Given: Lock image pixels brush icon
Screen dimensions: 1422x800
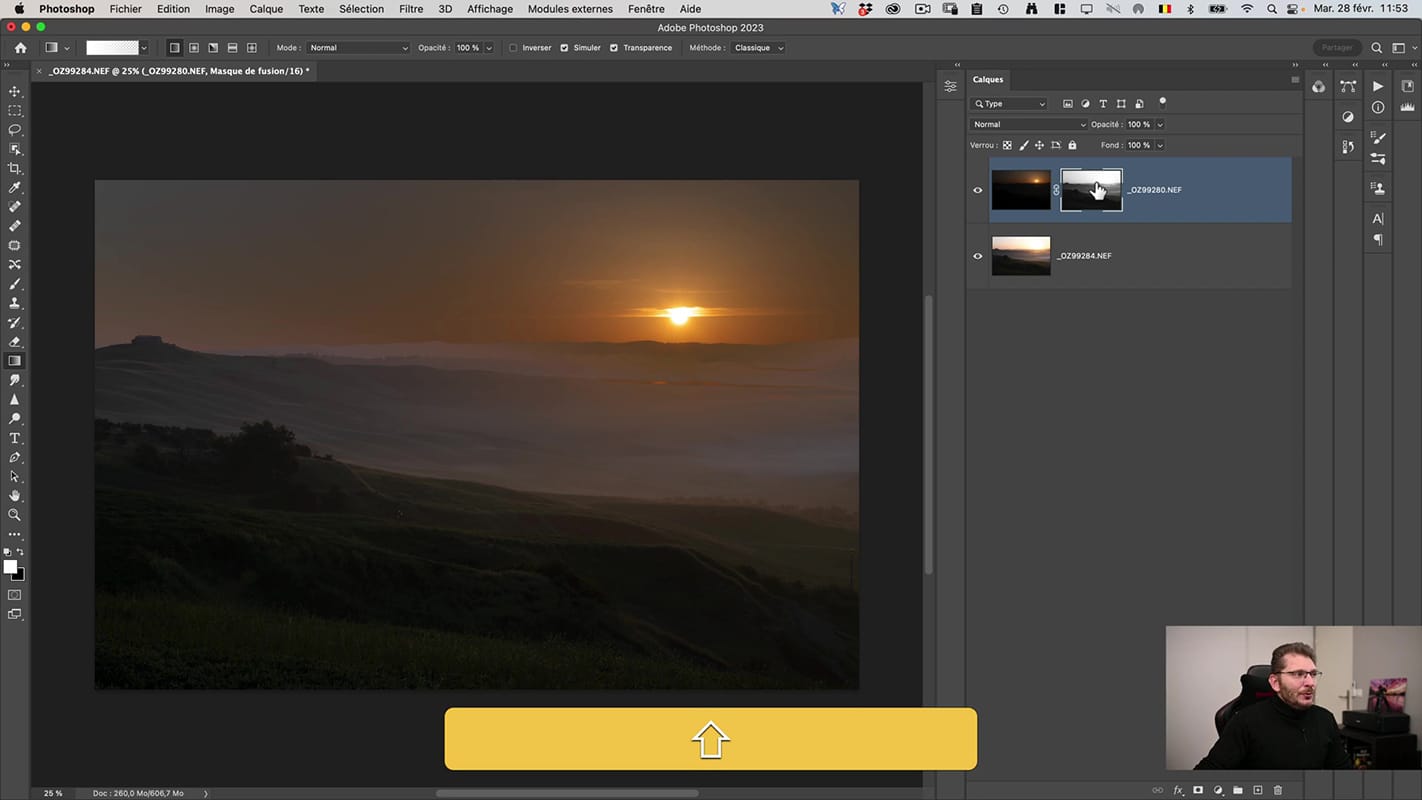Looking at the screenshot, I should click(x=1023, y=145).
